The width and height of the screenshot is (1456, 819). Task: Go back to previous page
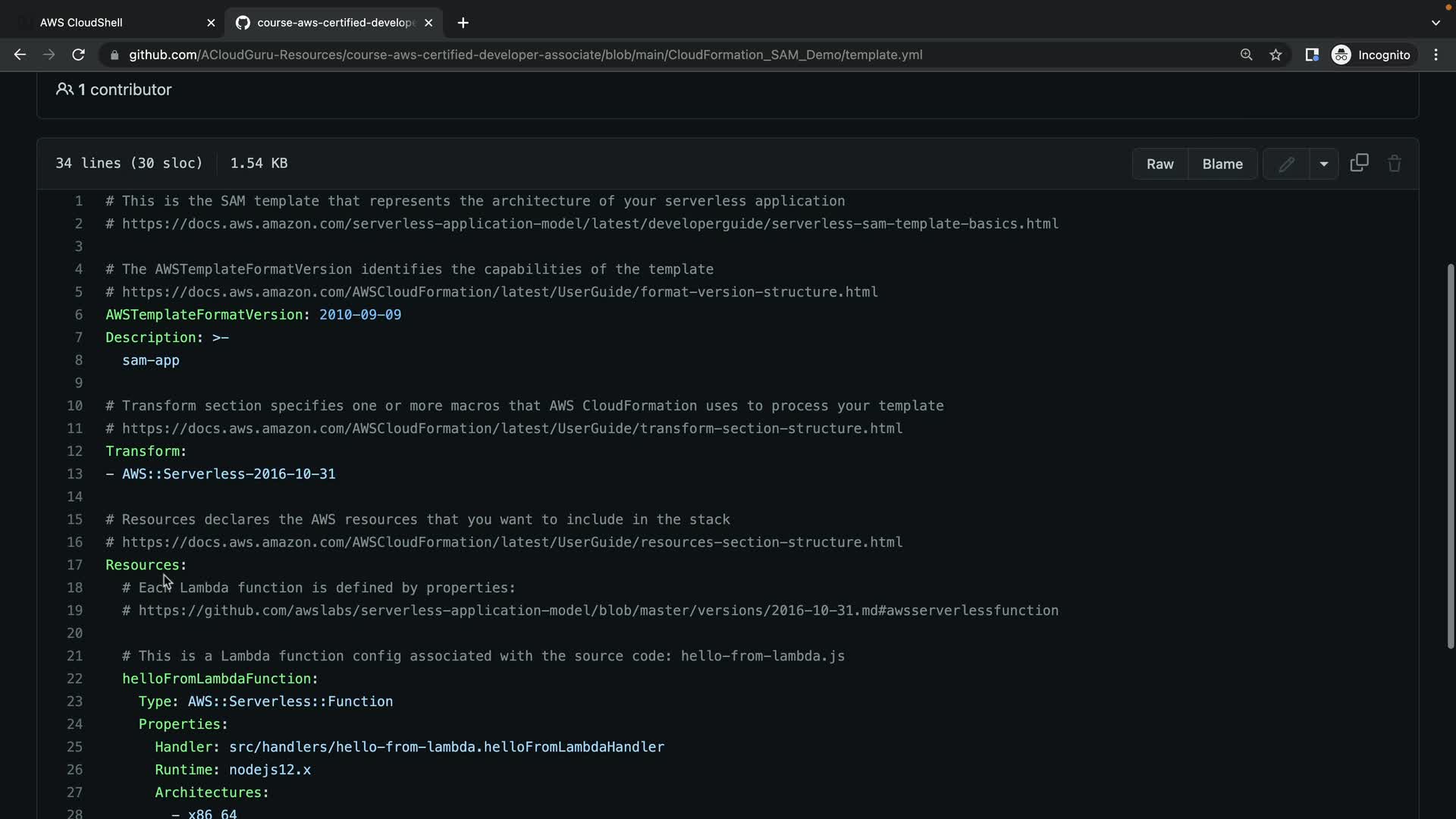point(20,55)
